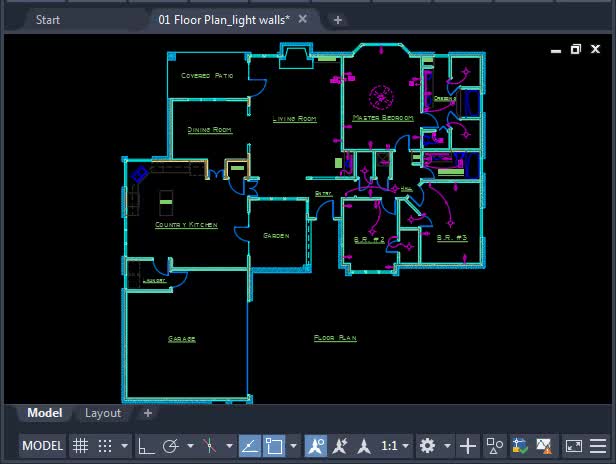Restore down the drawing viewport
The height and width of the screenshot is (464, 616).
(576, 49)
